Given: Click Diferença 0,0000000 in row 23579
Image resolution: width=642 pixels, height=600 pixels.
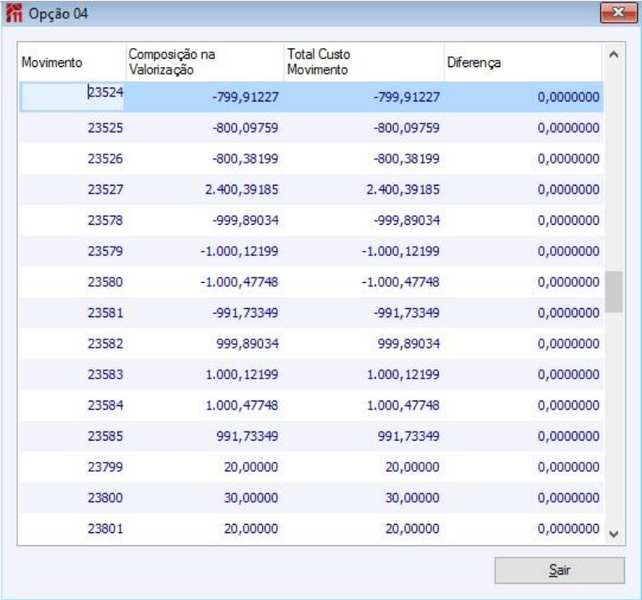Looking at the screenshot, I should (x=569, y=251).
